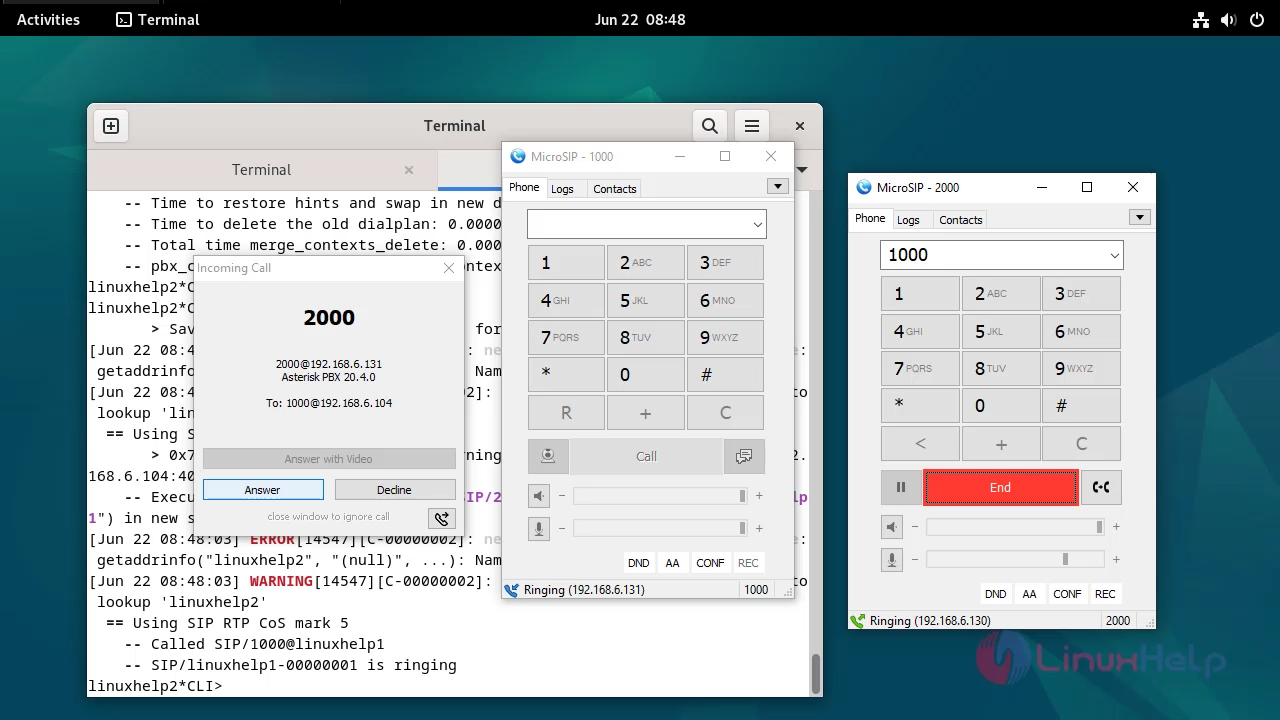Toggle REC in MicroSIP 1000
Viewport: 1280px width, 720px height.
point(748,563)
